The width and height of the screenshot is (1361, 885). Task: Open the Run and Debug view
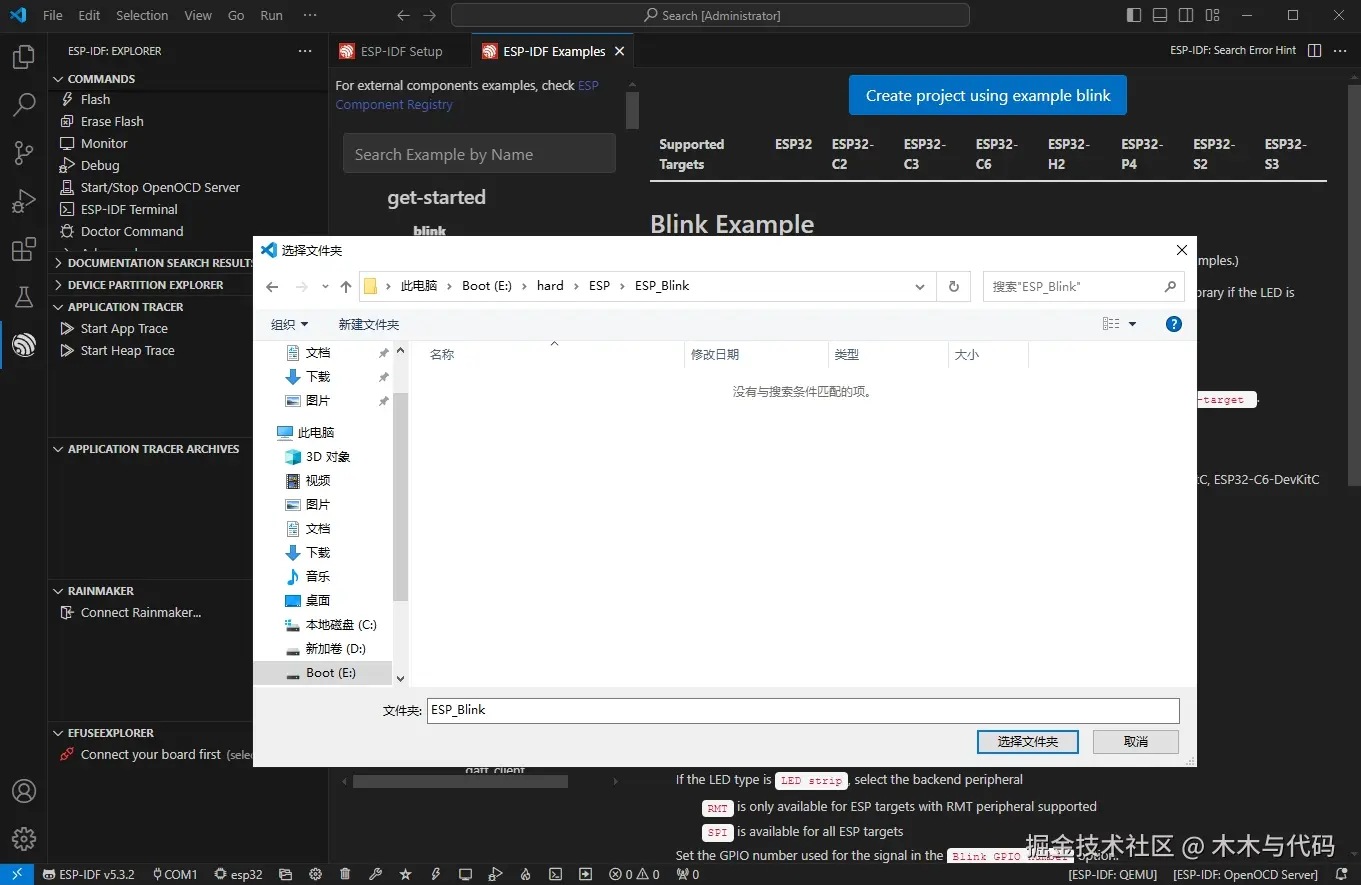(x=24, y=201)
